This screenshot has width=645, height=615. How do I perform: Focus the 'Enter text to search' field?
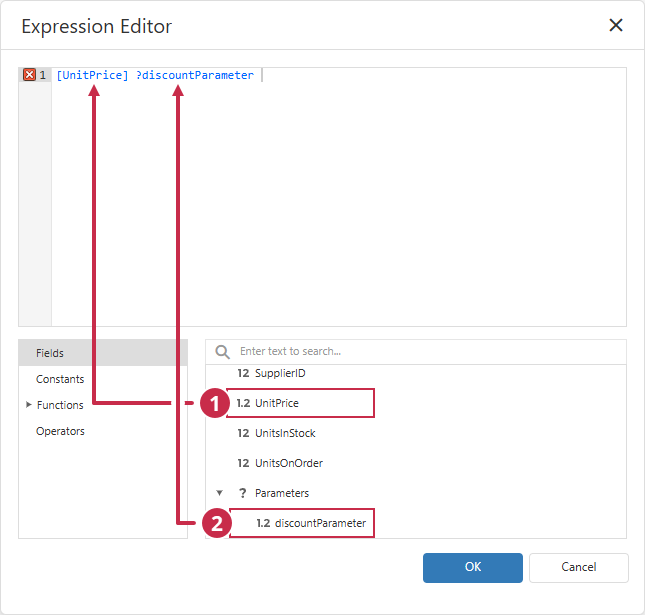coord(416,352)
